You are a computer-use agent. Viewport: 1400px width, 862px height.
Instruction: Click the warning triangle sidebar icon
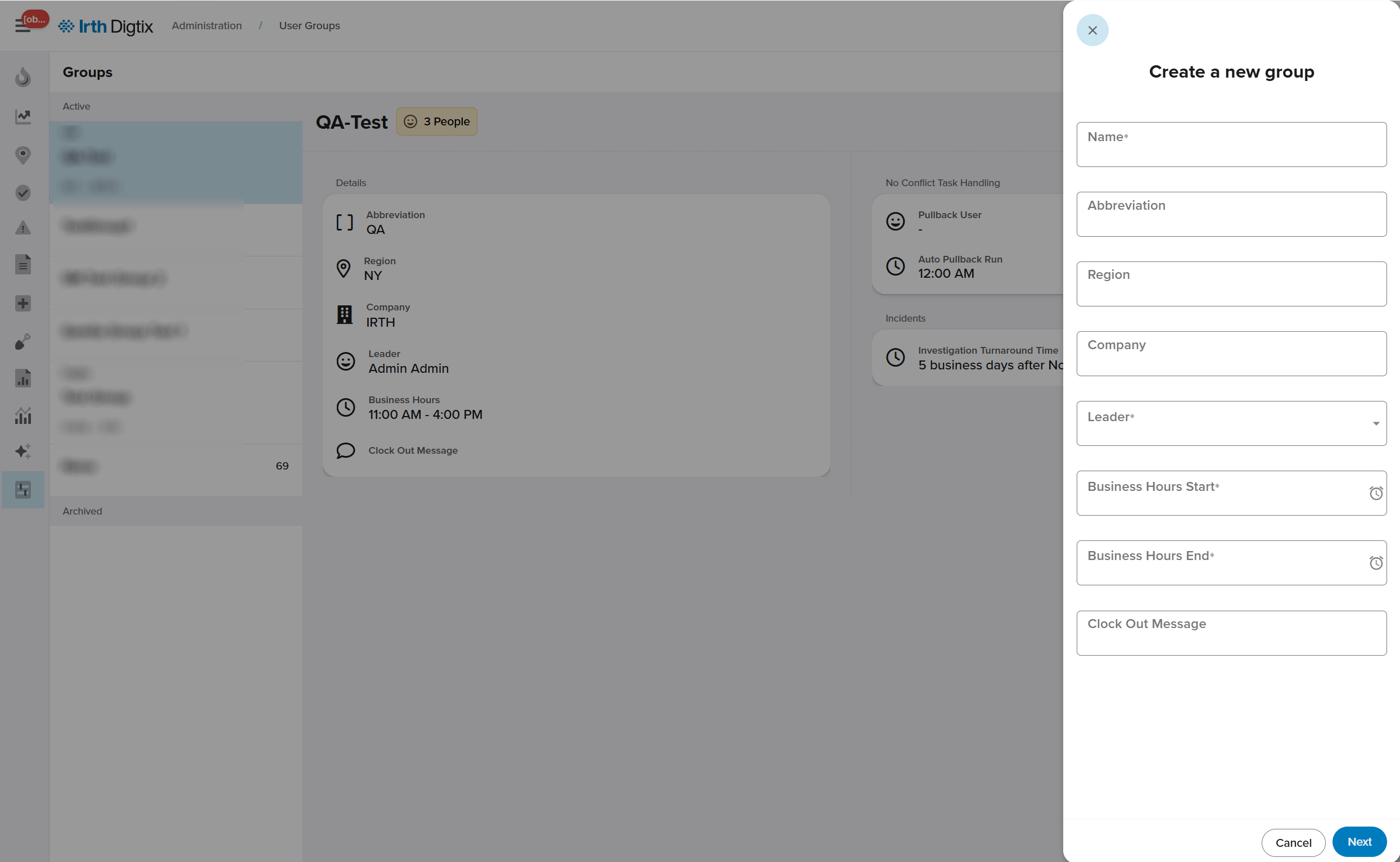tap(23, 228)
